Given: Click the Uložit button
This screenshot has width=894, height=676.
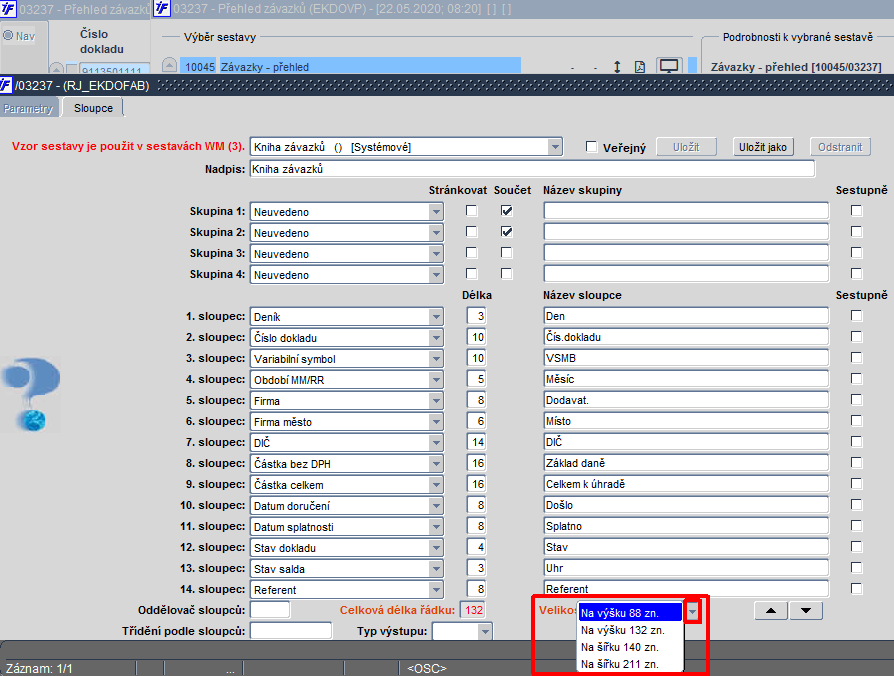Looking at the screenshot, I should (x=686, y=147).
